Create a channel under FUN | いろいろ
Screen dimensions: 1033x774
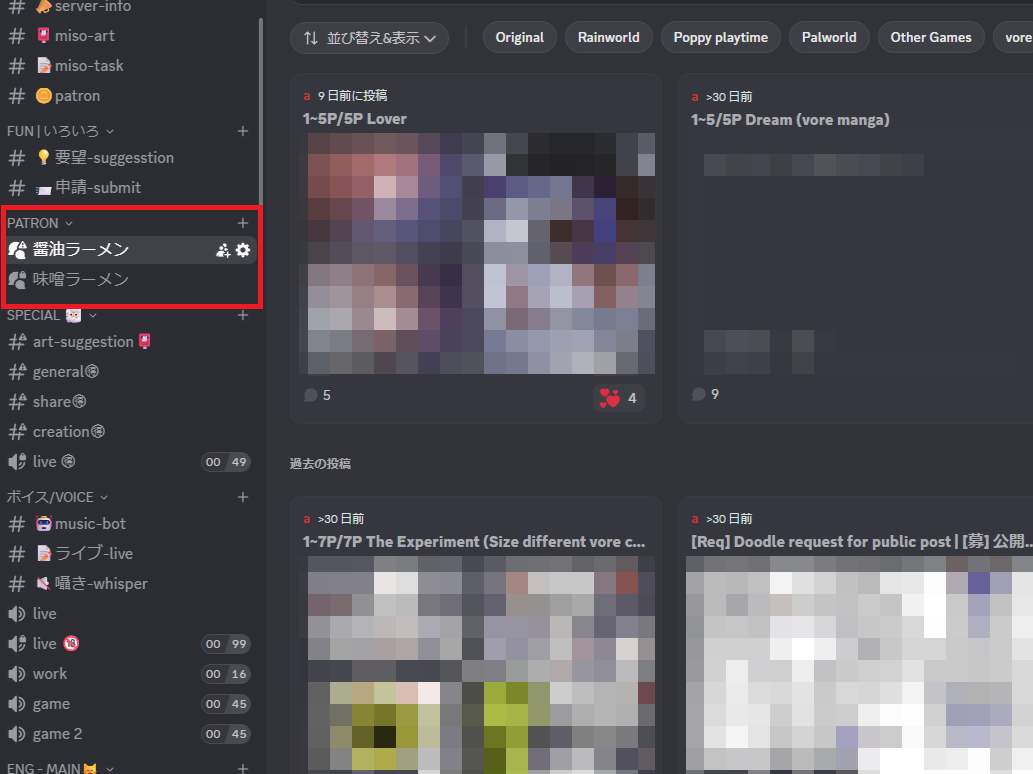pos(242,131)
